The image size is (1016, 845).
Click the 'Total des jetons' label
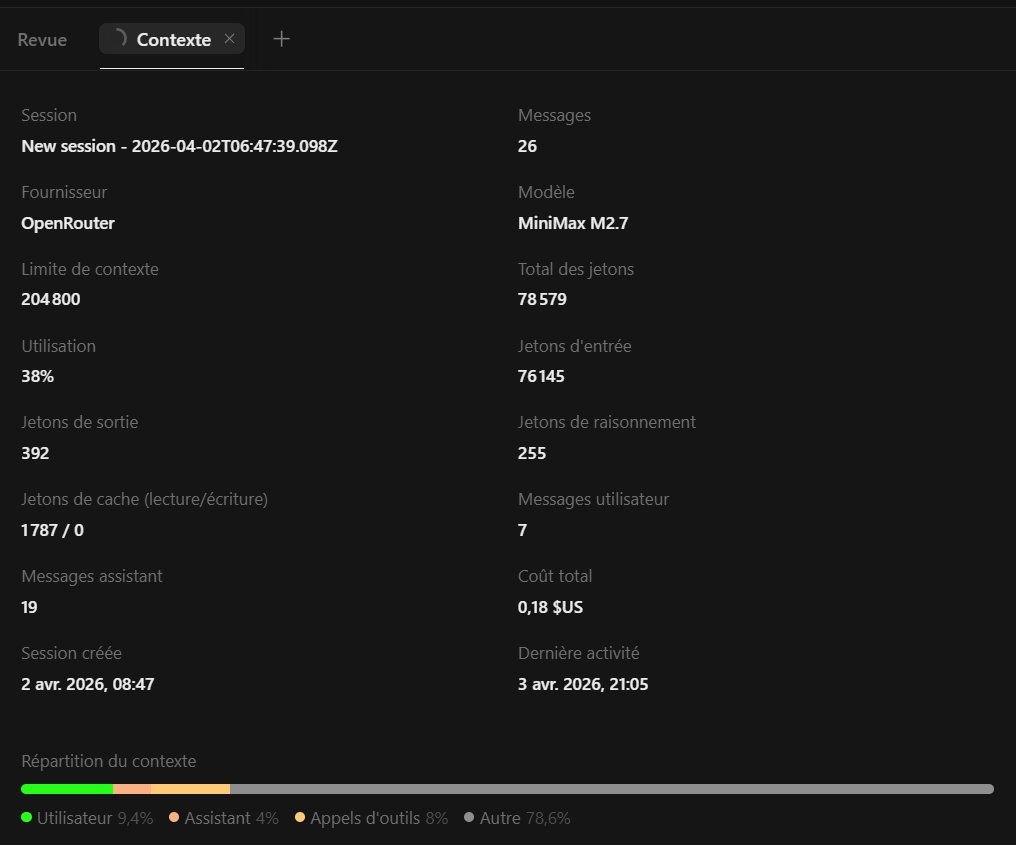[x=576, y=269]
